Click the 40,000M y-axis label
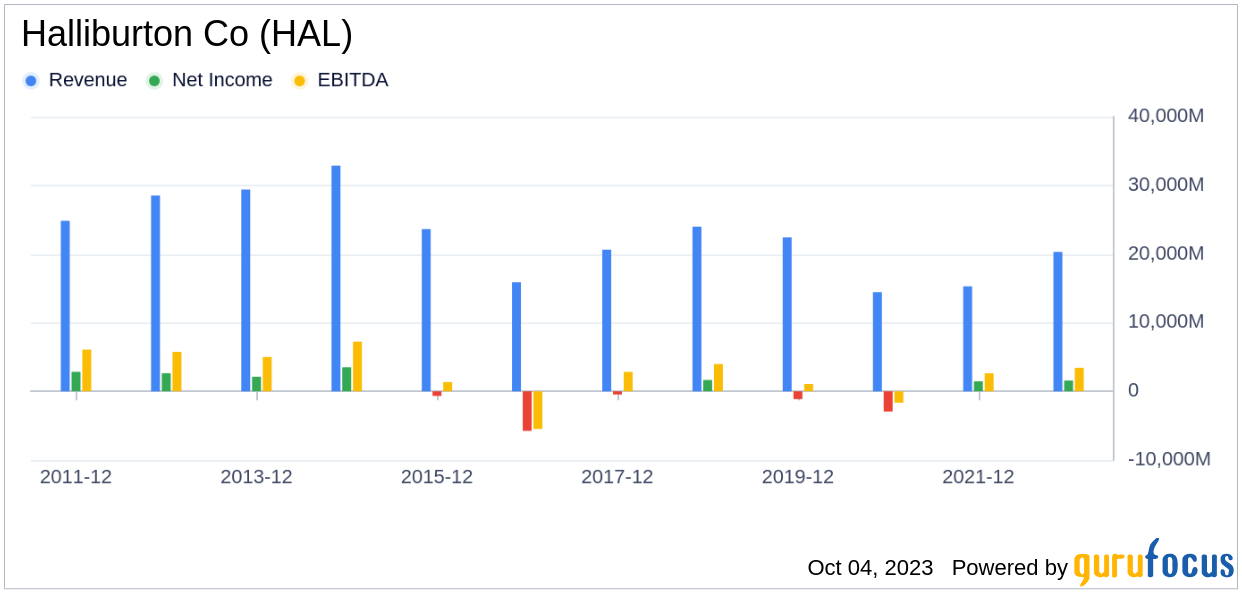Viewport: 1242px width, 593px height. [1165, 116]
